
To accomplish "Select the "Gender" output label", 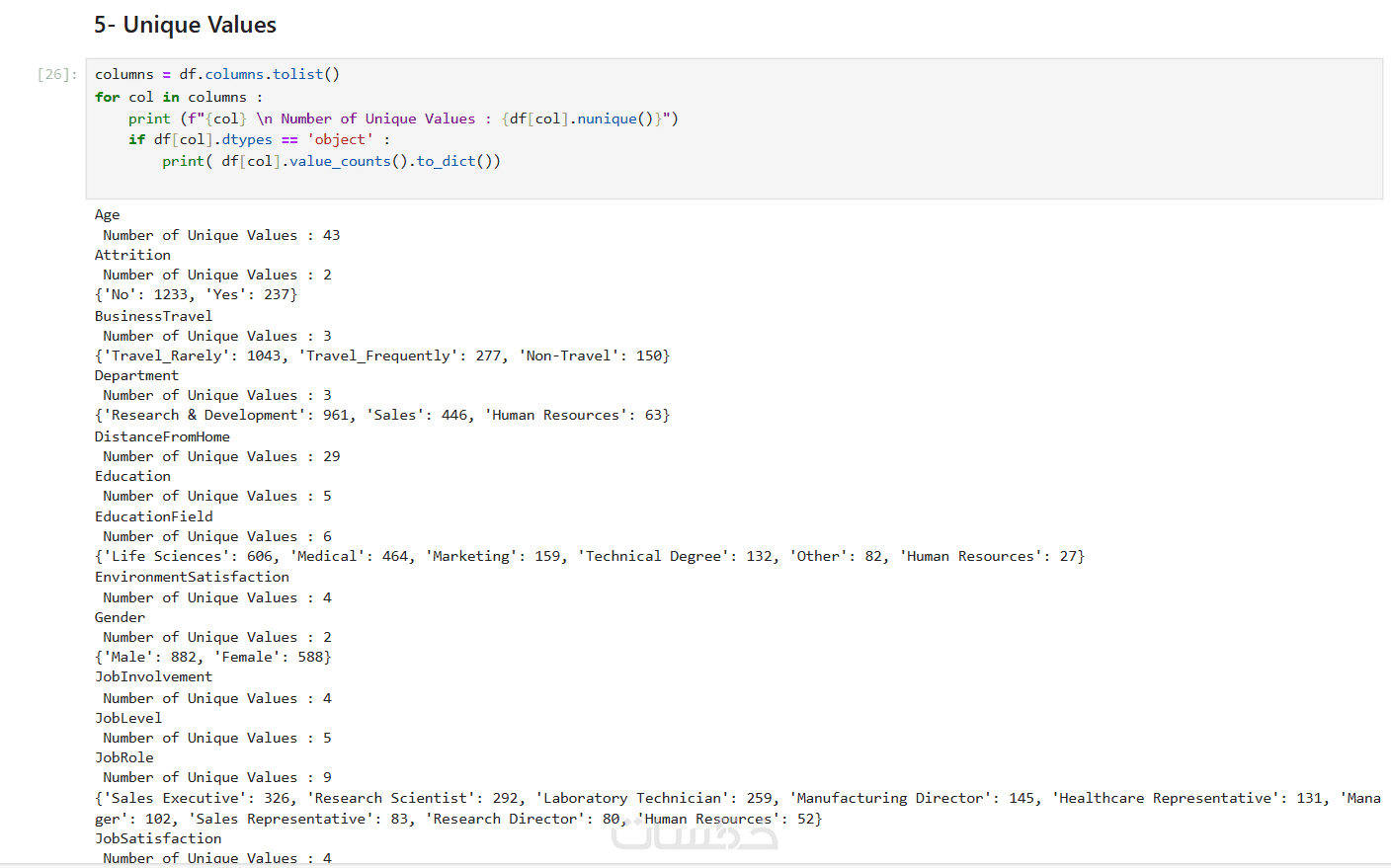I will click(120, 617).
